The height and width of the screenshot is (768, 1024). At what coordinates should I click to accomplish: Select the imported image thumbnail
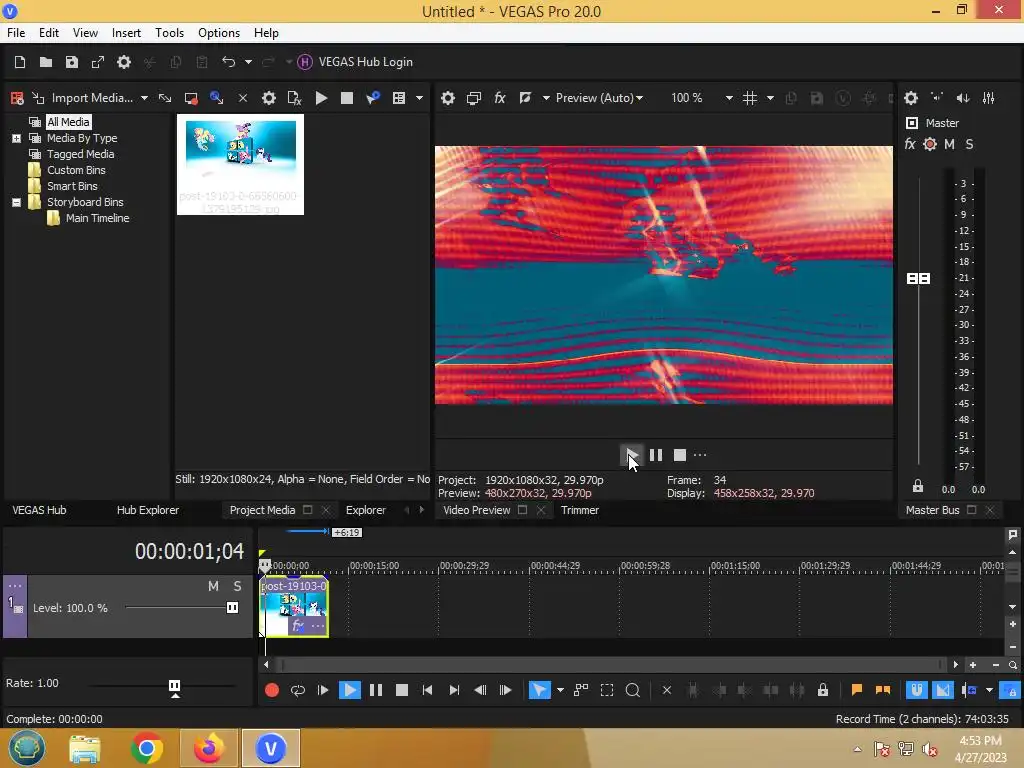click(x=240, y=165)
